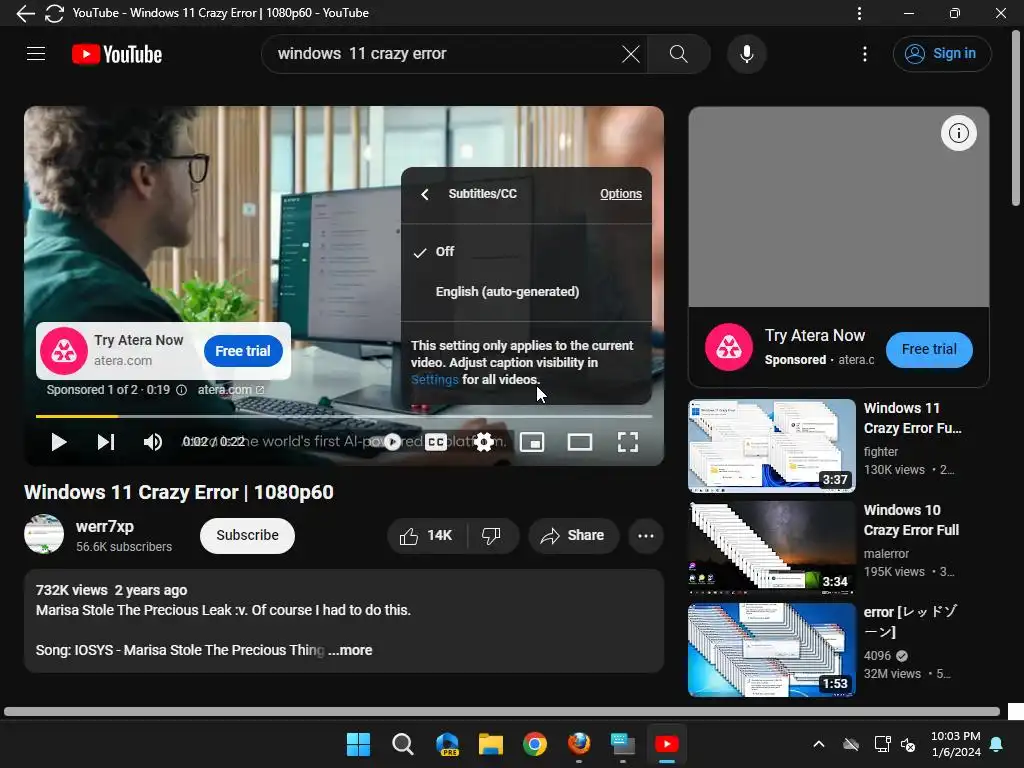Show hidden system tray icons
The image size is (1024, 768).
(x=818, y=744)
